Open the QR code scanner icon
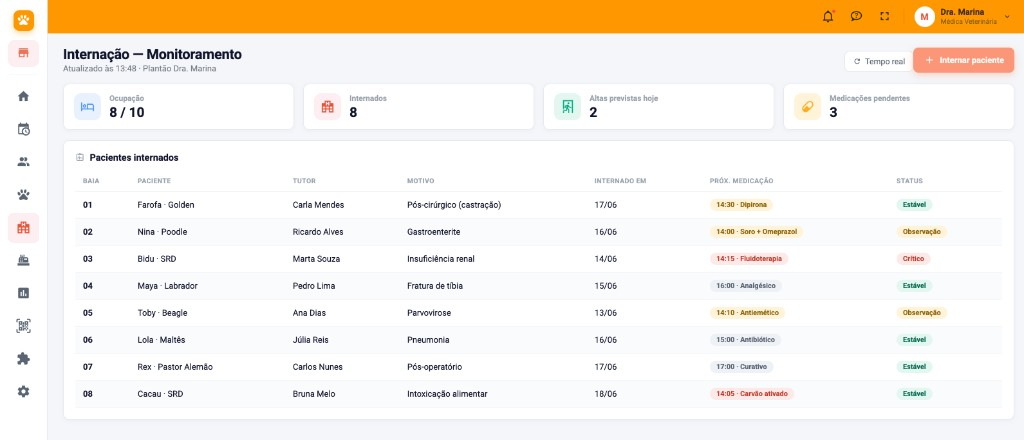 pyautogui.click(x=24, y=326)
